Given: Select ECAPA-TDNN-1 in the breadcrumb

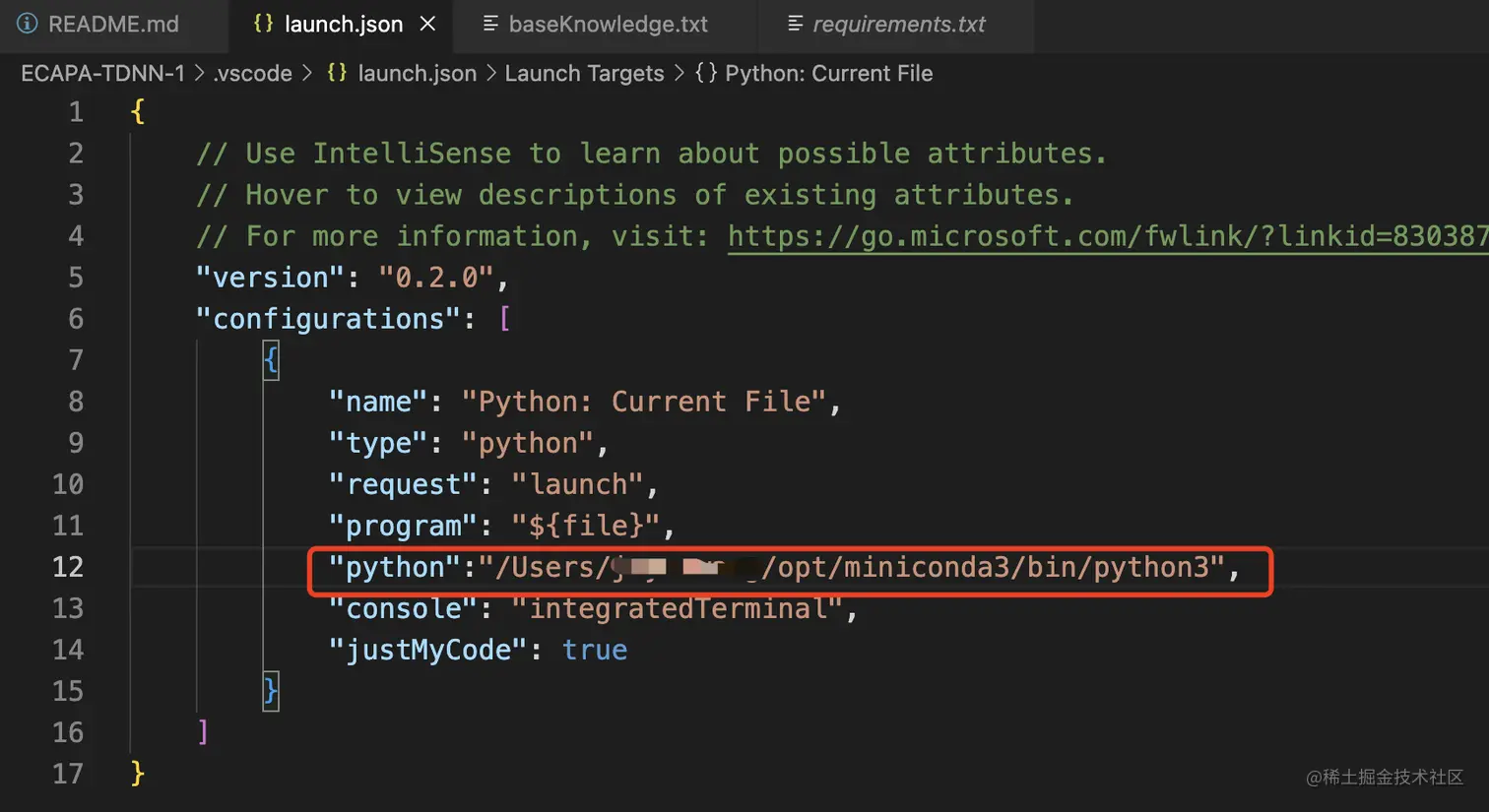Looking at the screenshot, I should (102, 73).
